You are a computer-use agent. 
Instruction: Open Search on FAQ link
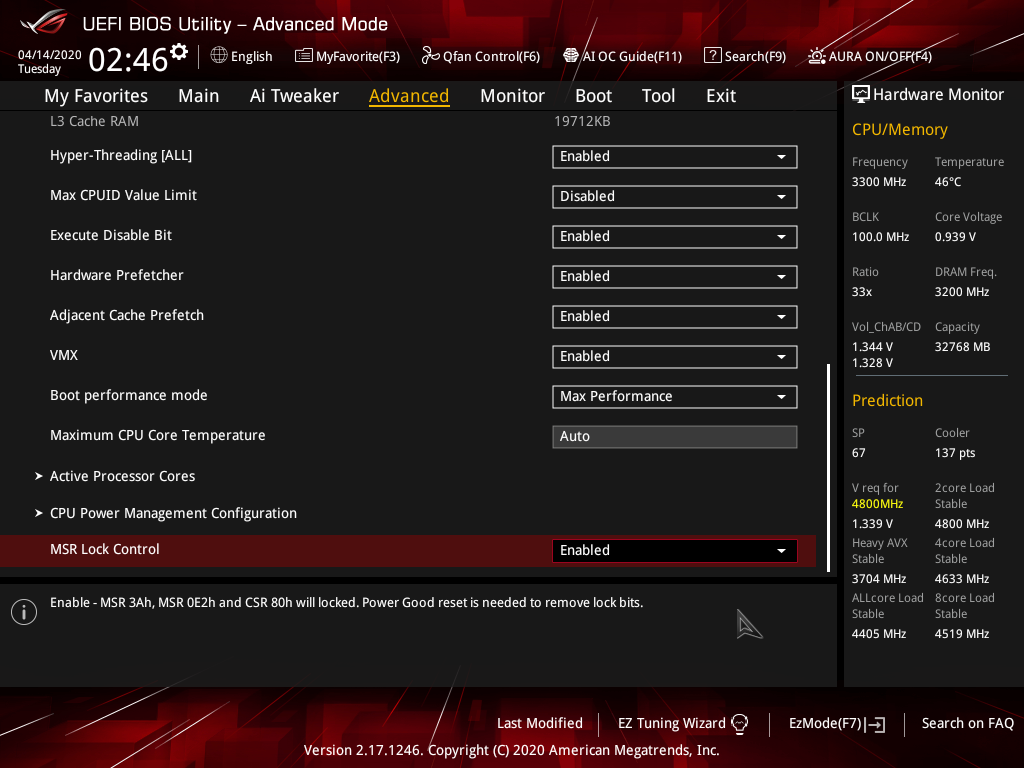pyautogui.click(x=967, y=724)
